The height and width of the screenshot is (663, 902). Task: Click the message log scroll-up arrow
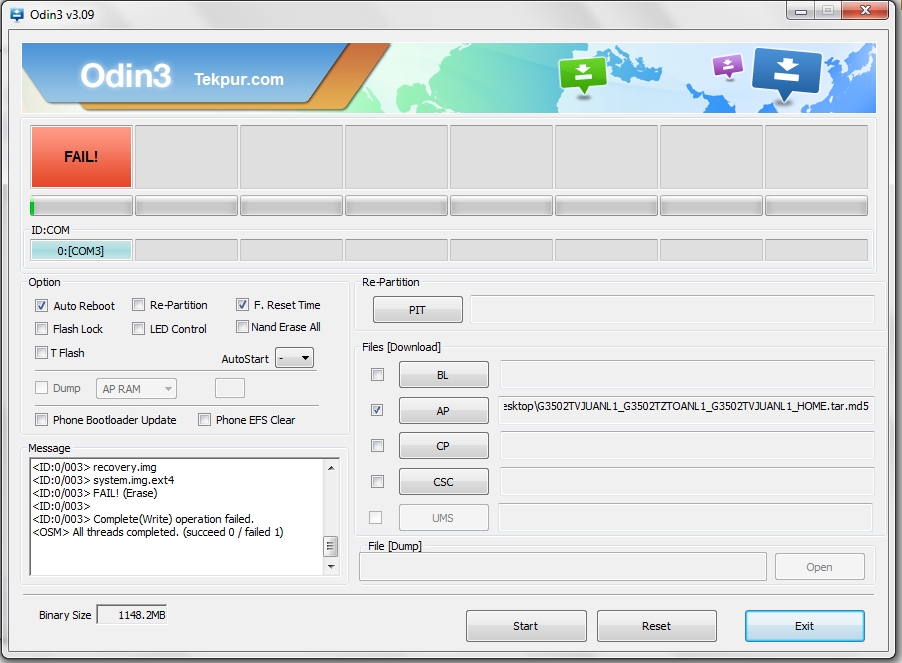(331, 468)
